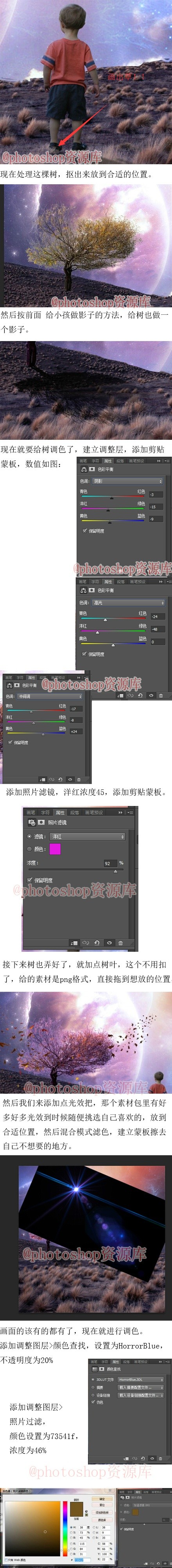Viewport: 172px width, 1568px height.
Task: Click the vertical hue strip in color picker
Action: 64,1530
